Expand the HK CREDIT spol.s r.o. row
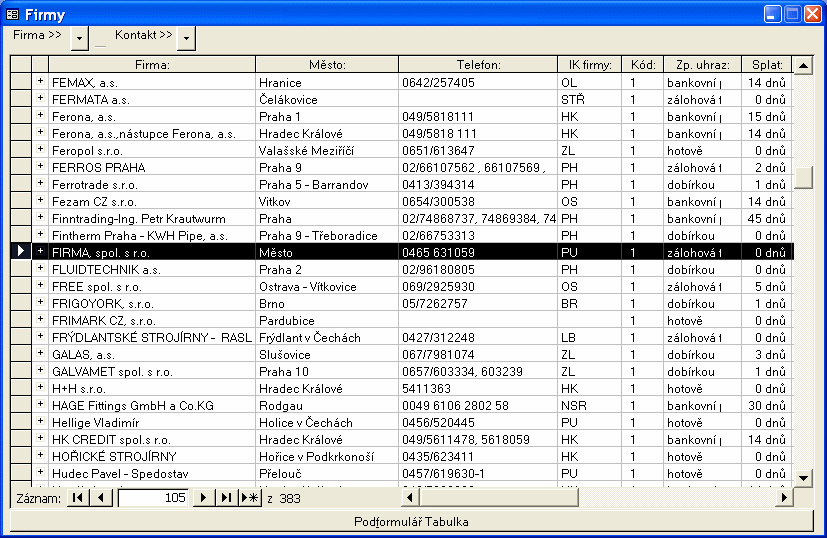Viewport: 827px width, 538px height. click(41, 439)
